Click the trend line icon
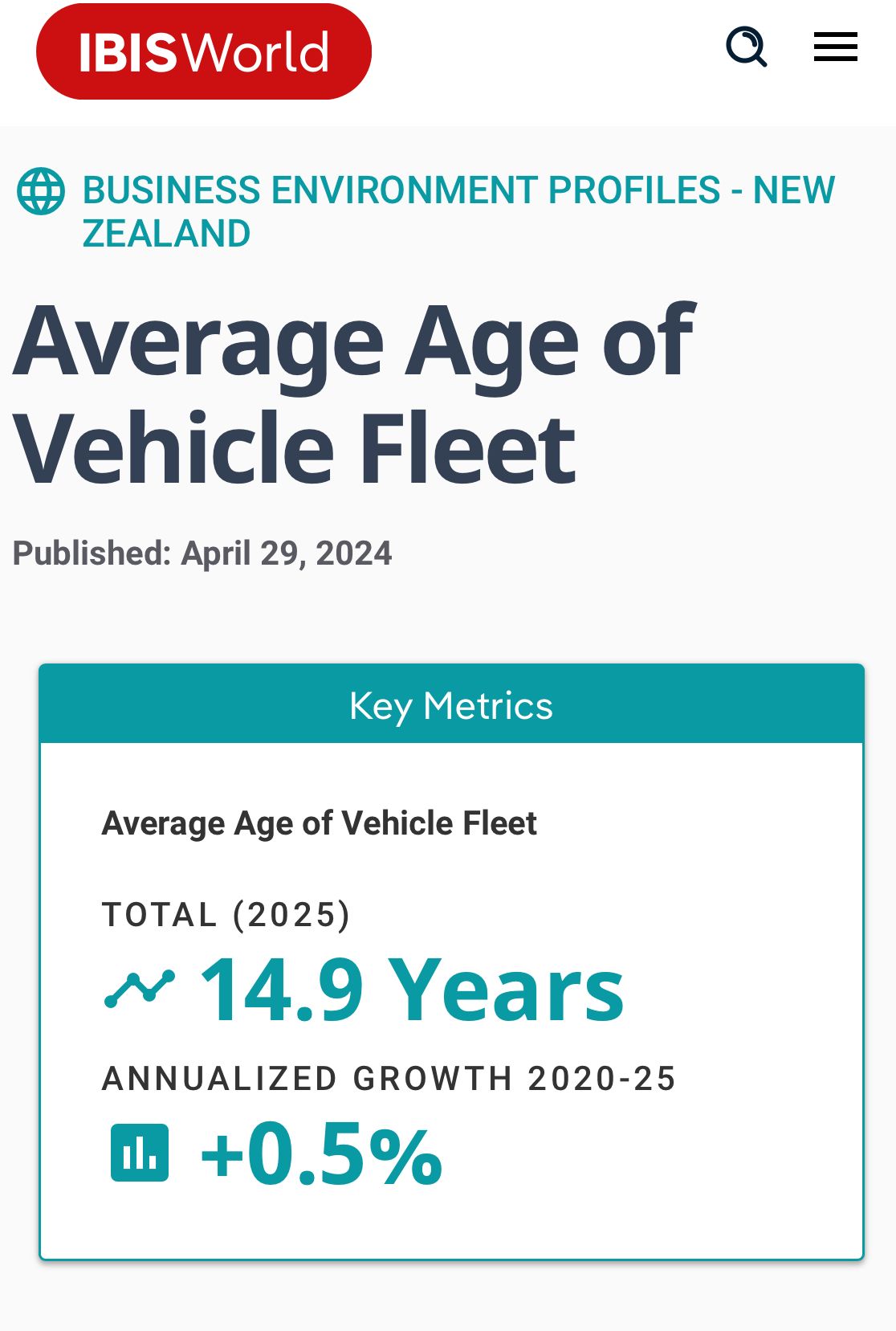Screen dimensions: 896x1331 [140, 989]
